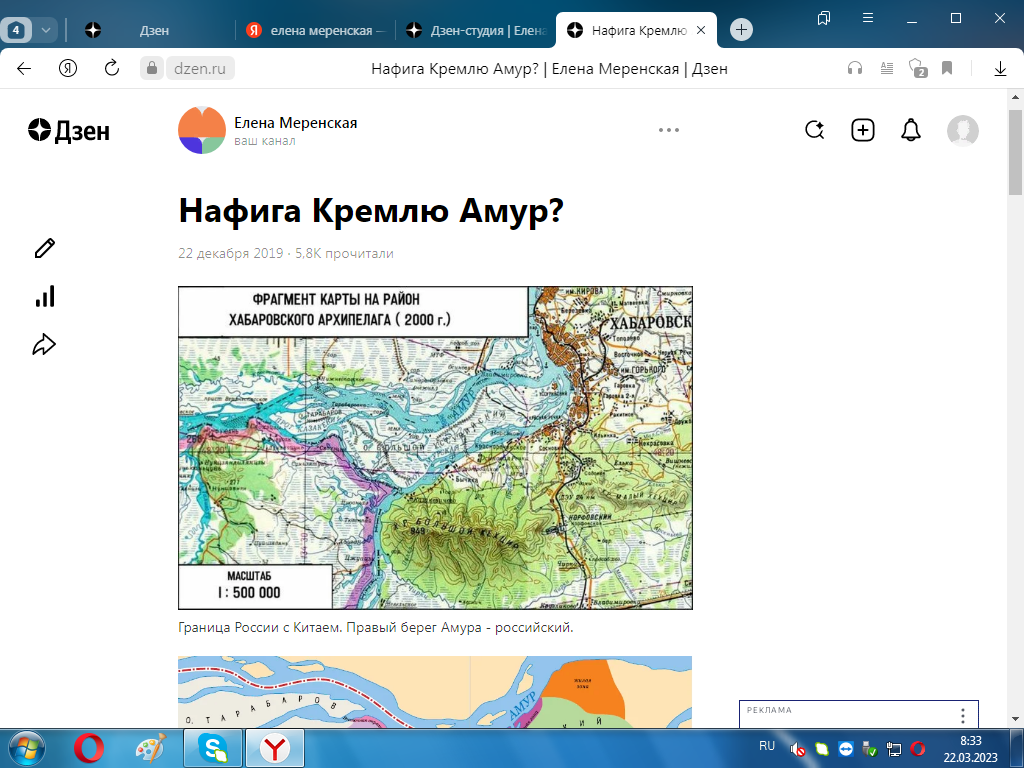Open the ваш канал link
This screenshot has width=1024, height=768.
pyautogui.click(x=263, y=142)
